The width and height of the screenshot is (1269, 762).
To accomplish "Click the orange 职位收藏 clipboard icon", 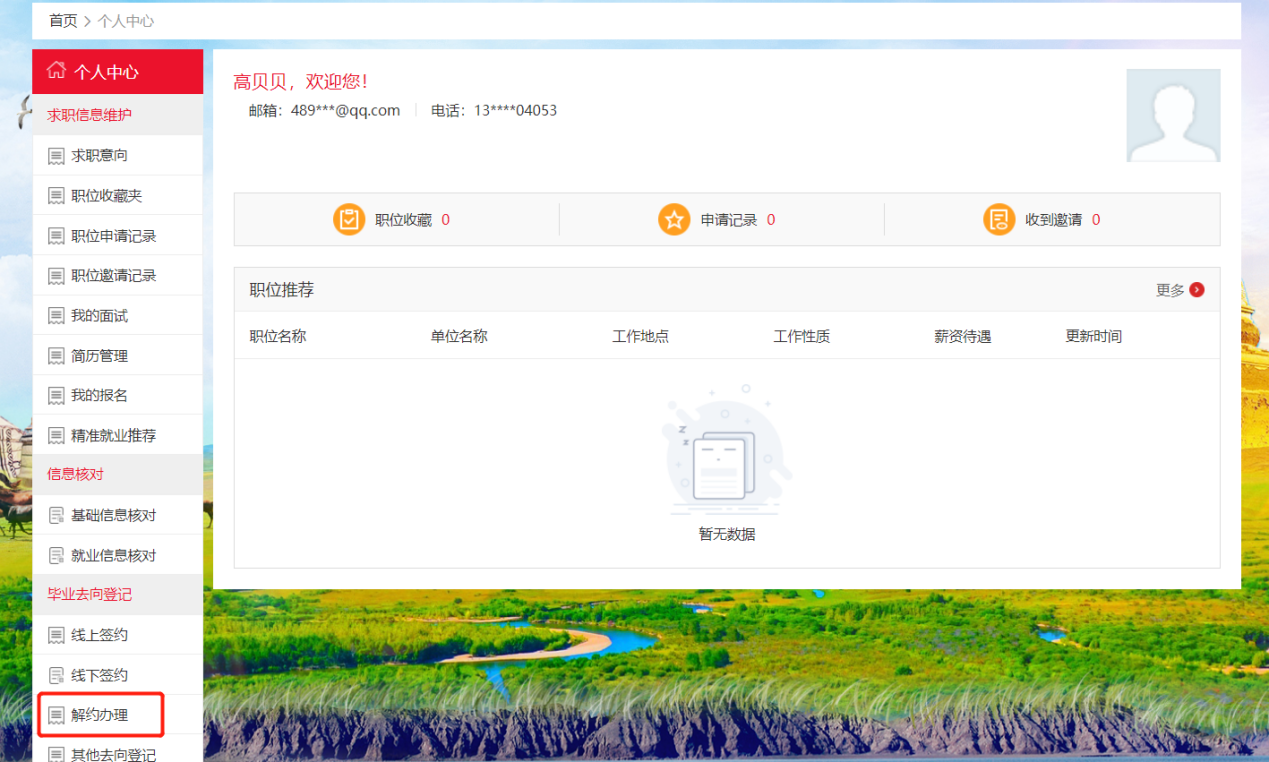I will tap(349, 219).
